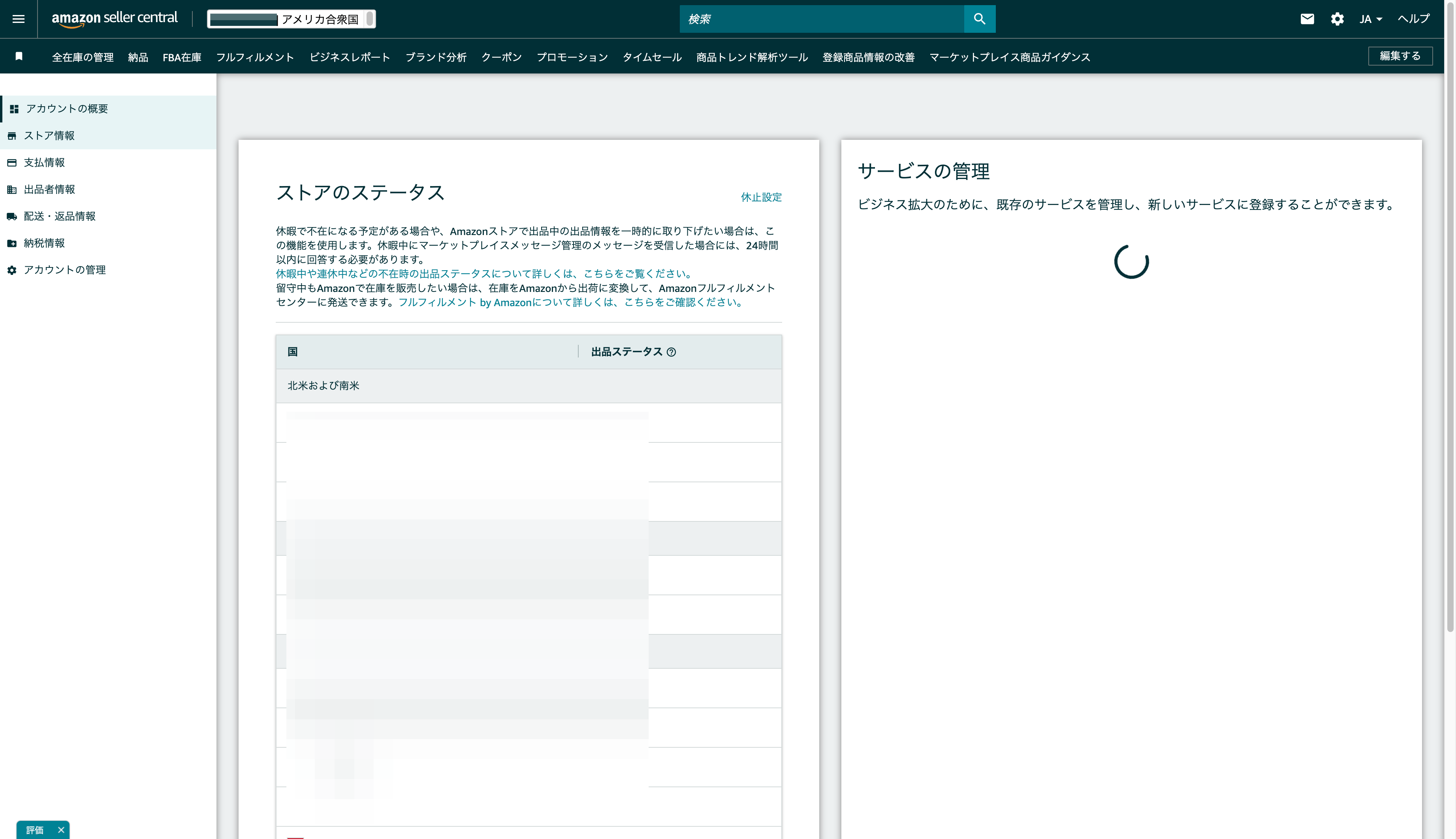
Task: Open クーポン in the nav bar
Action: pyautogui.click(x=502, y=57)
